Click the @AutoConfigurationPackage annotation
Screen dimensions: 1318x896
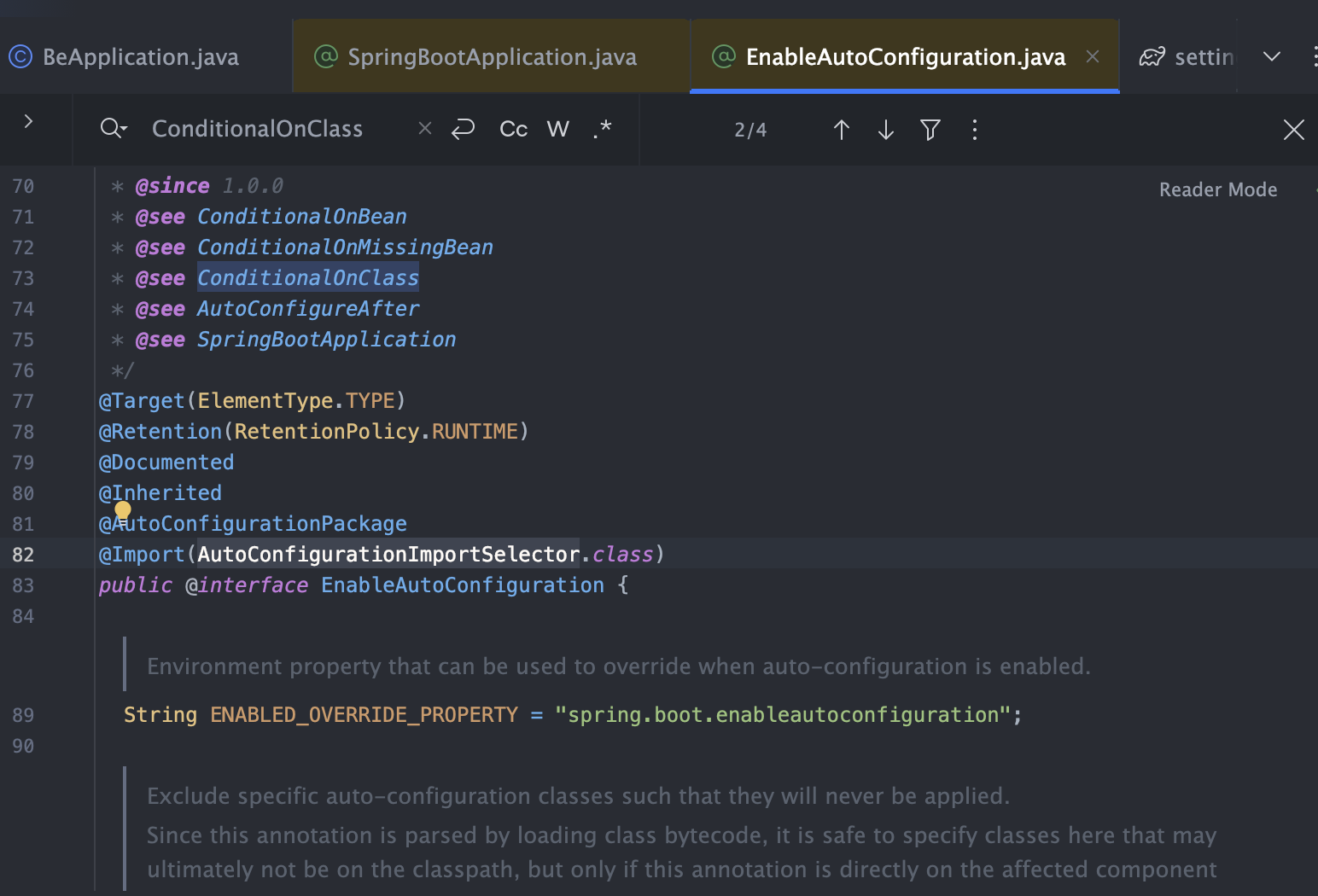click(254, 524)
